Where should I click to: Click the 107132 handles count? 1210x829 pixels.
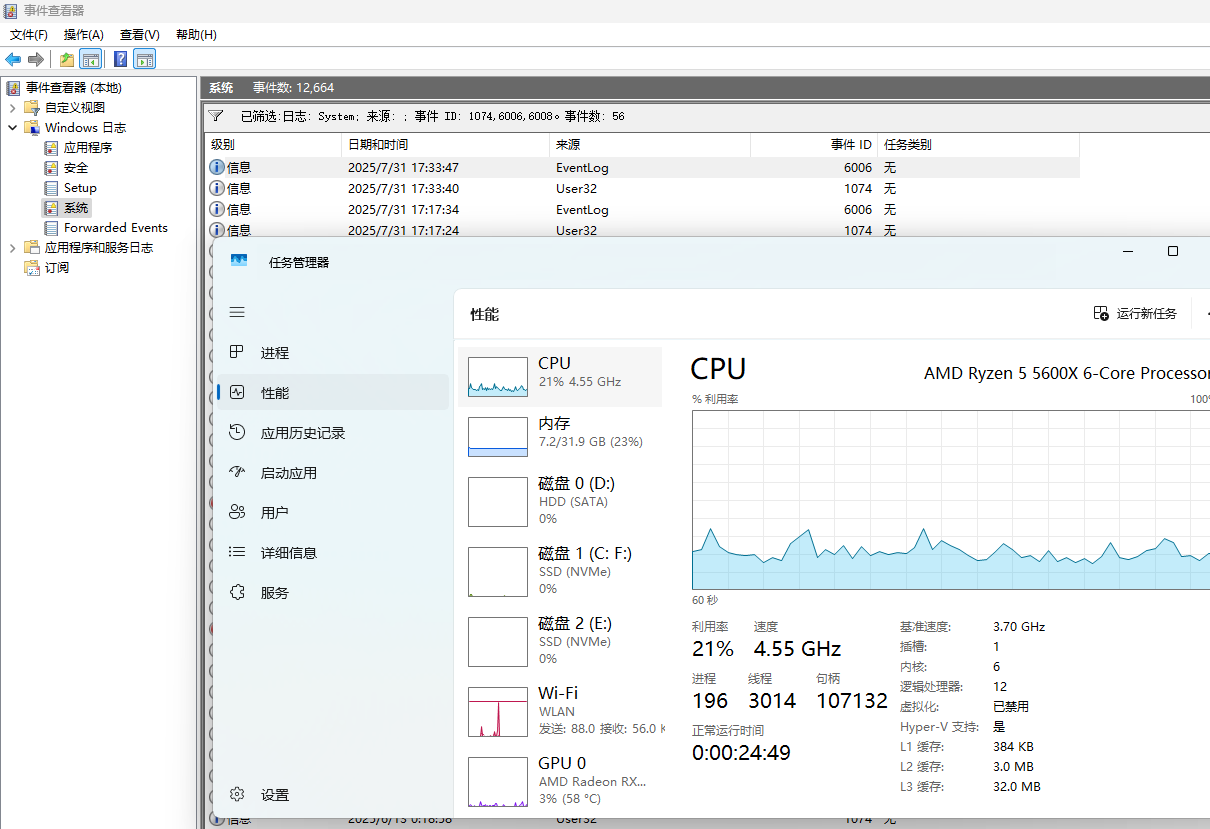[x=852, y=701]
